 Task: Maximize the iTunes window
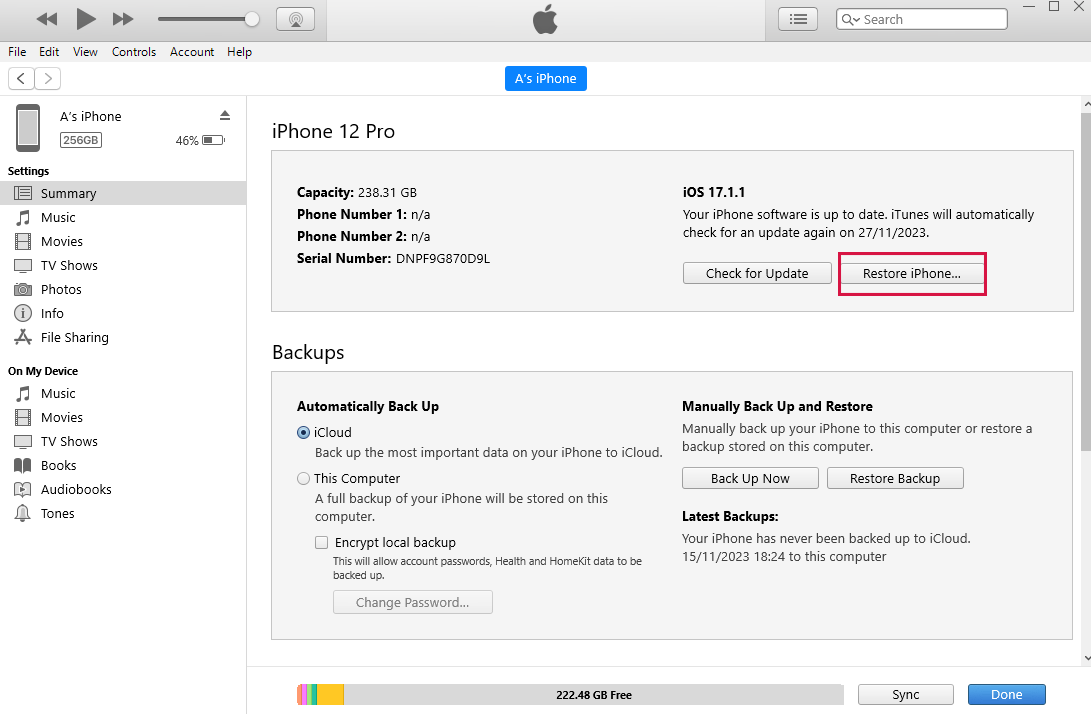(x=1054, y=6)
